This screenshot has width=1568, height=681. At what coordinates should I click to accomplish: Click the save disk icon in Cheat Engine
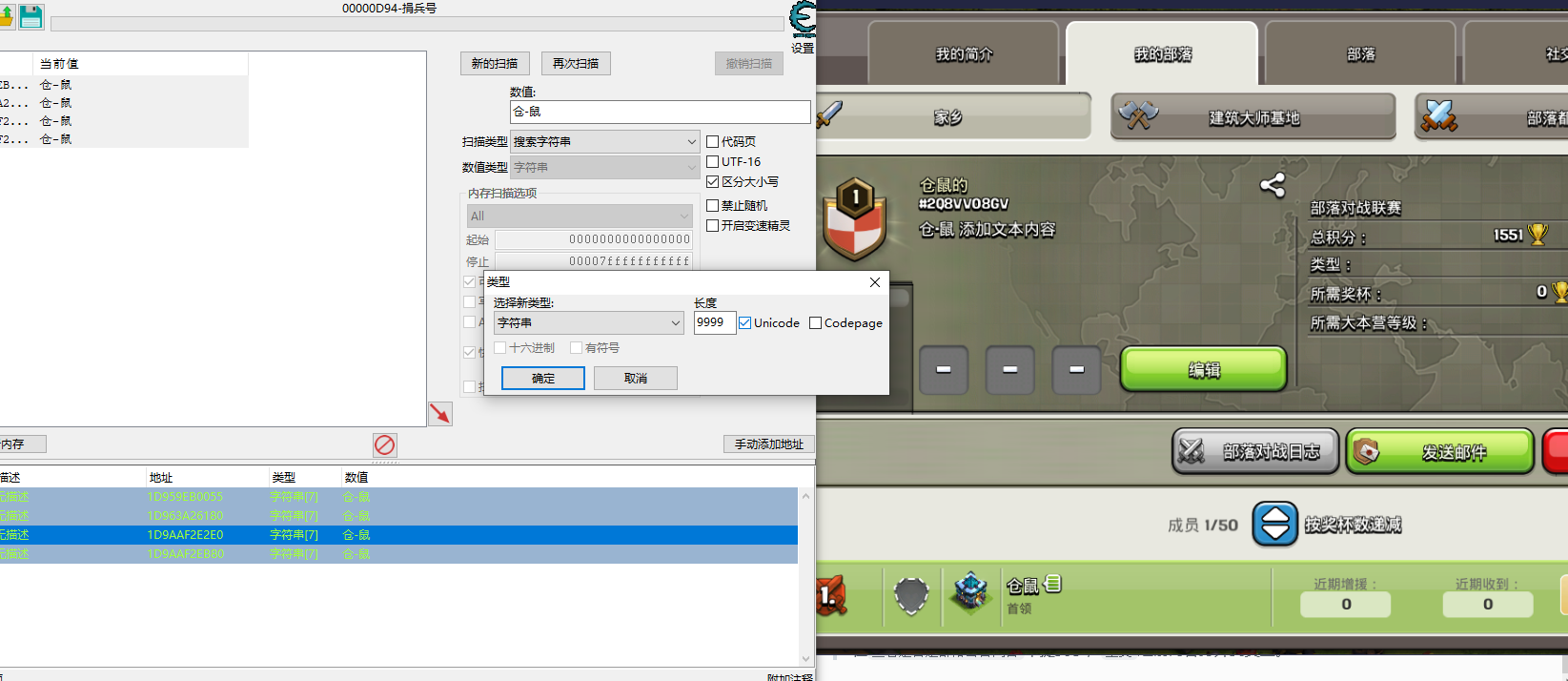pyautogui.click(x=31, y=16)
